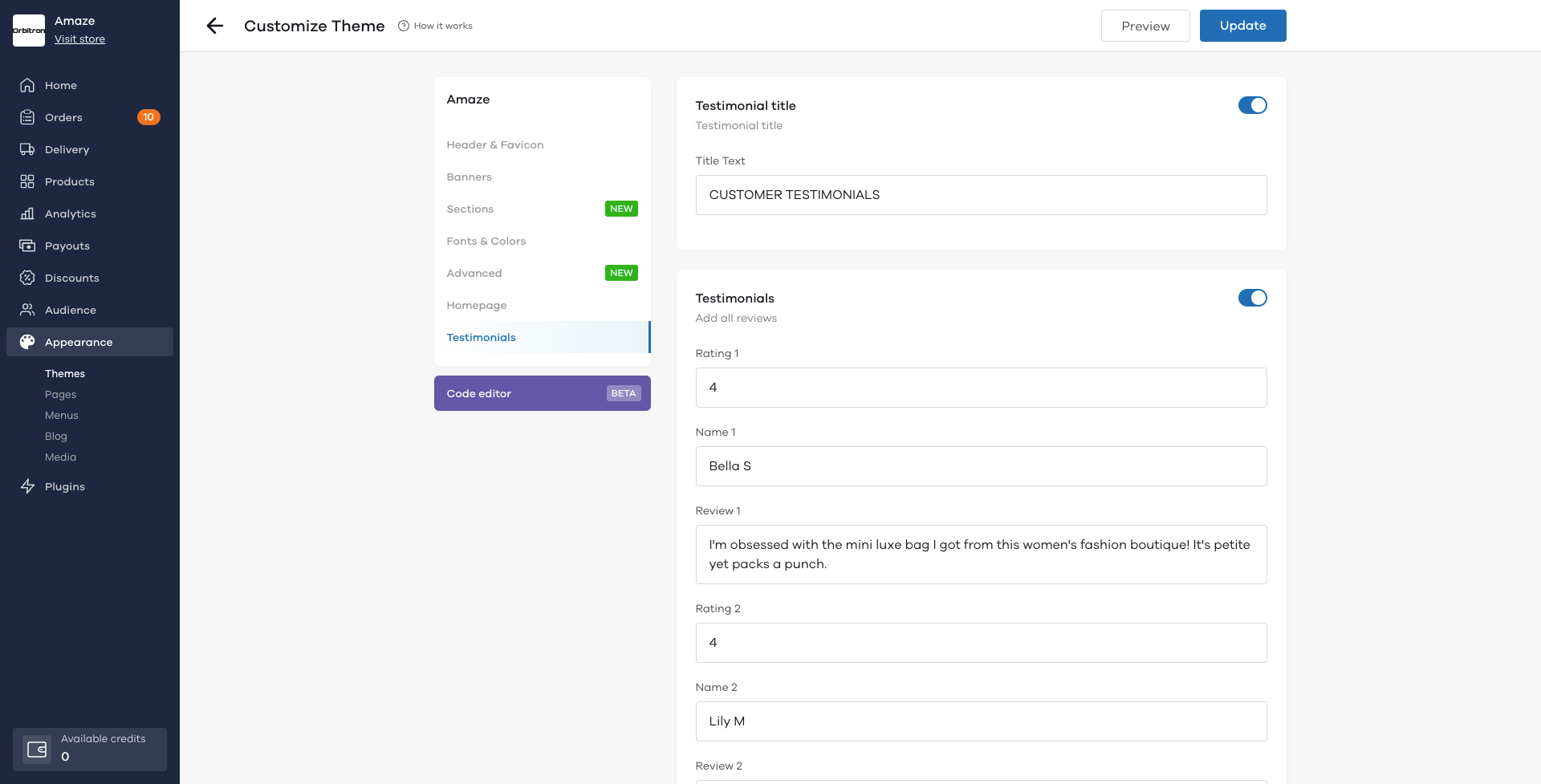1541x784 pixels.
Task: Click the Rating 2 input field
Action: pos(981,643)
